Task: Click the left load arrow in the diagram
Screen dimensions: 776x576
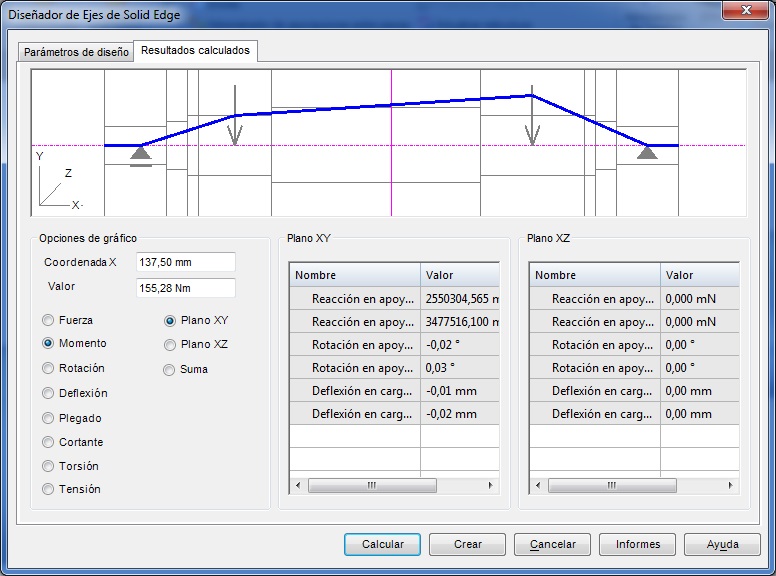Action: click(x=235, y=115)
